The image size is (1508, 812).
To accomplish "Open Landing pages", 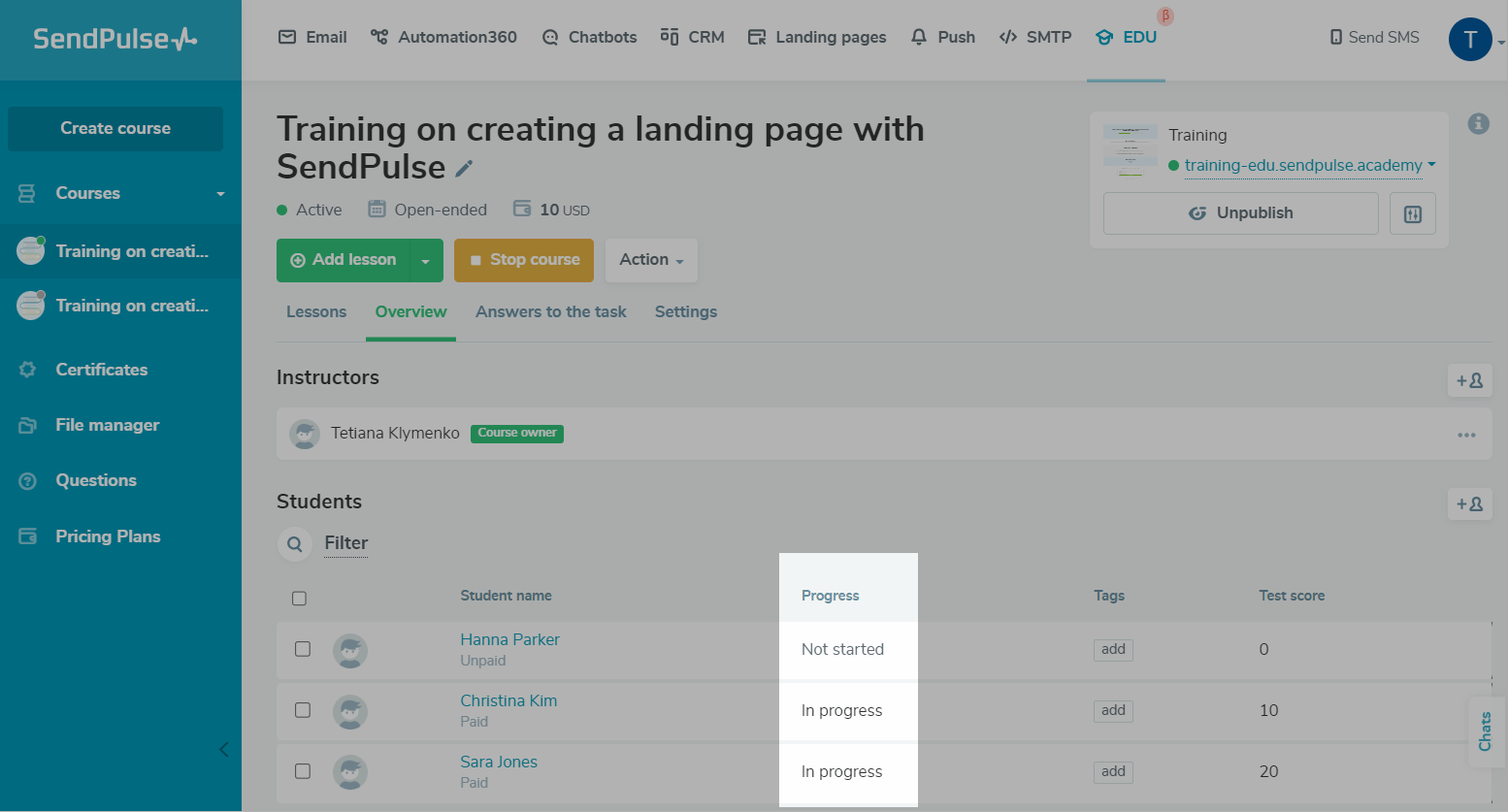I will pyautogui.click(x=817, y=37).
